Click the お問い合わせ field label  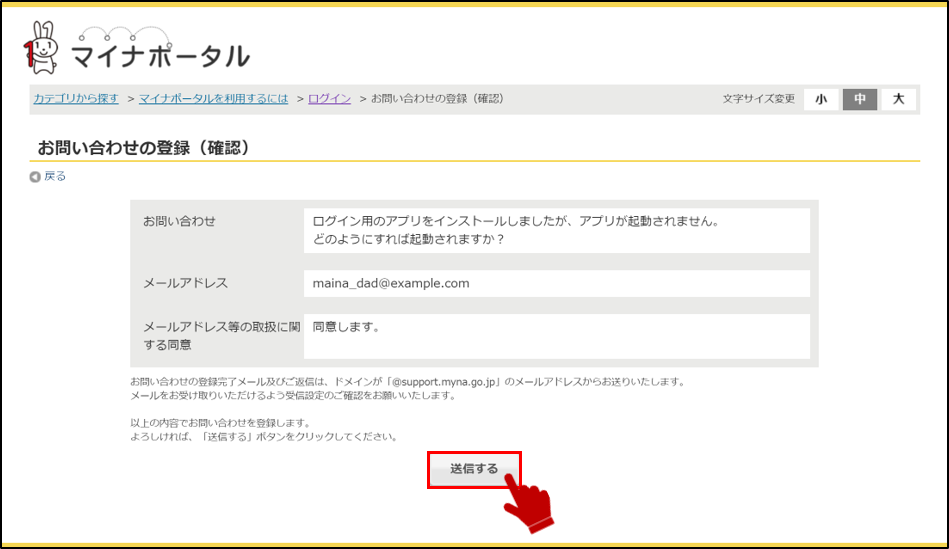pos(179,222)
